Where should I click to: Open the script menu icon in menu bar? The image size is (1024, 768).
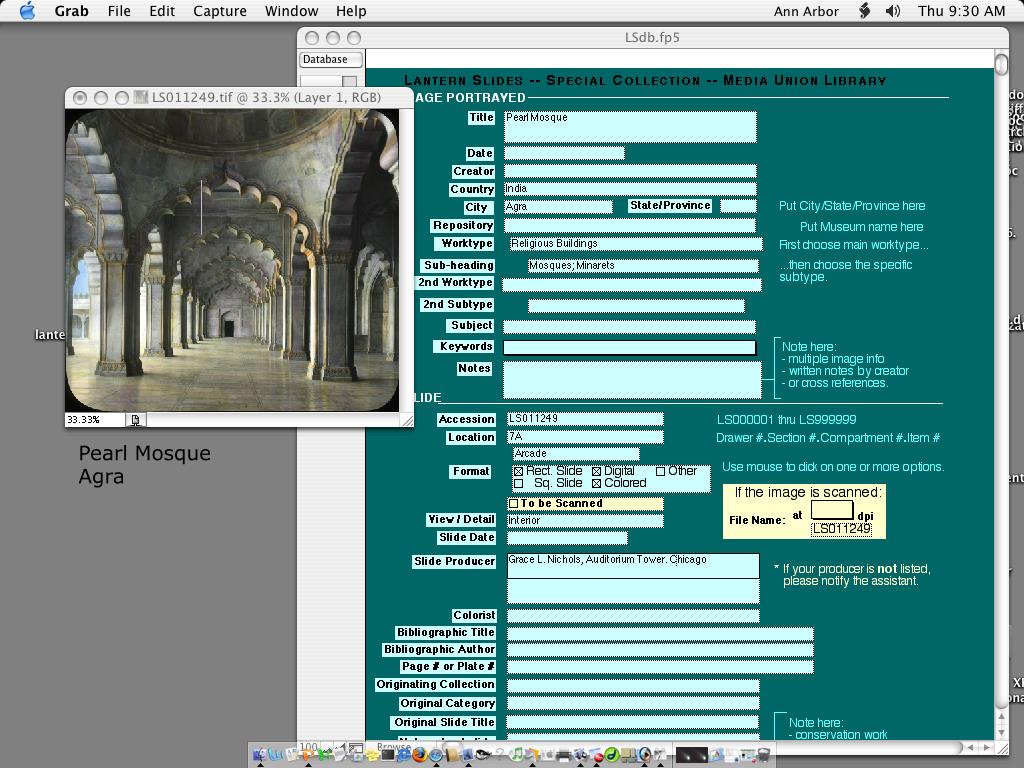click(864, 11)
